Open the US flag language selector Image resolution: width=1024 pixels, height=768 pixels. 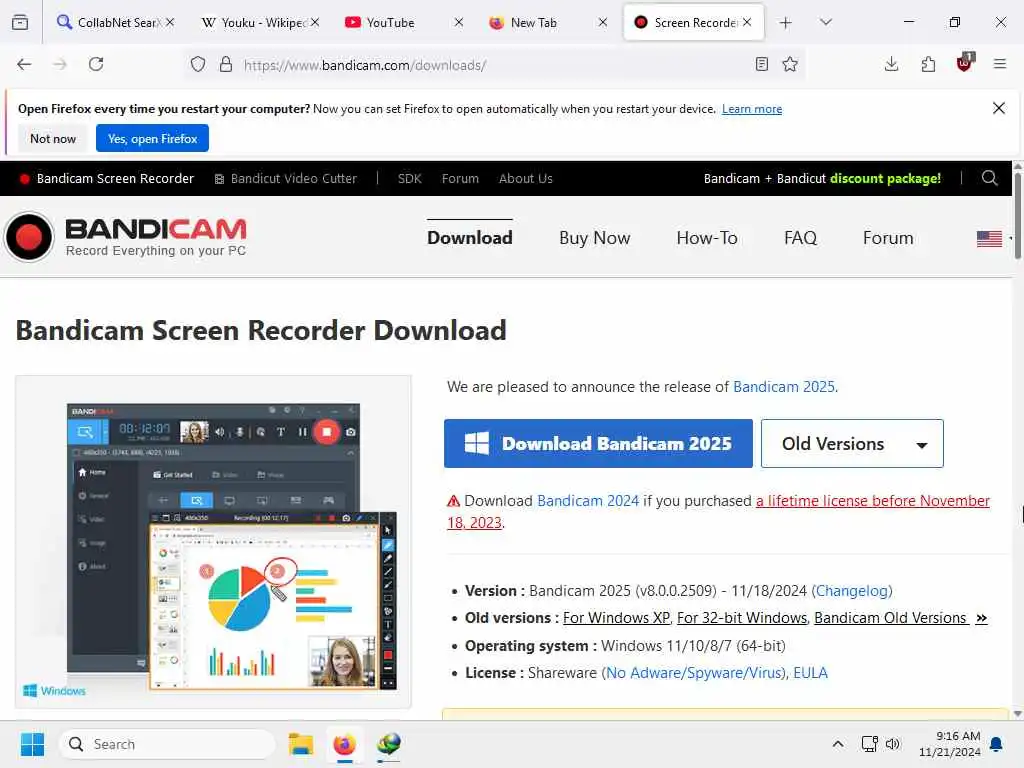(989, 238)
